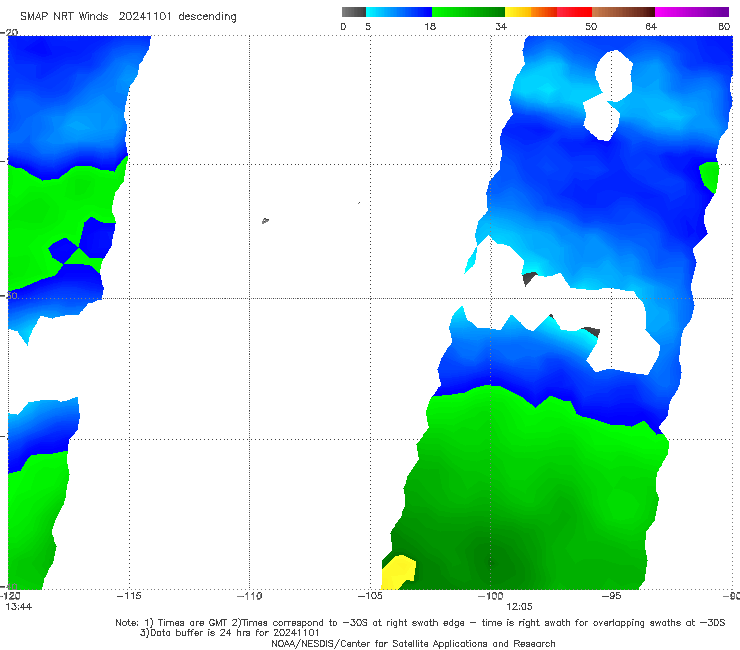740x650 pixels.
Task: Click the longitude label '-100'
Action: pyautogui.click(x=490, y=596)
